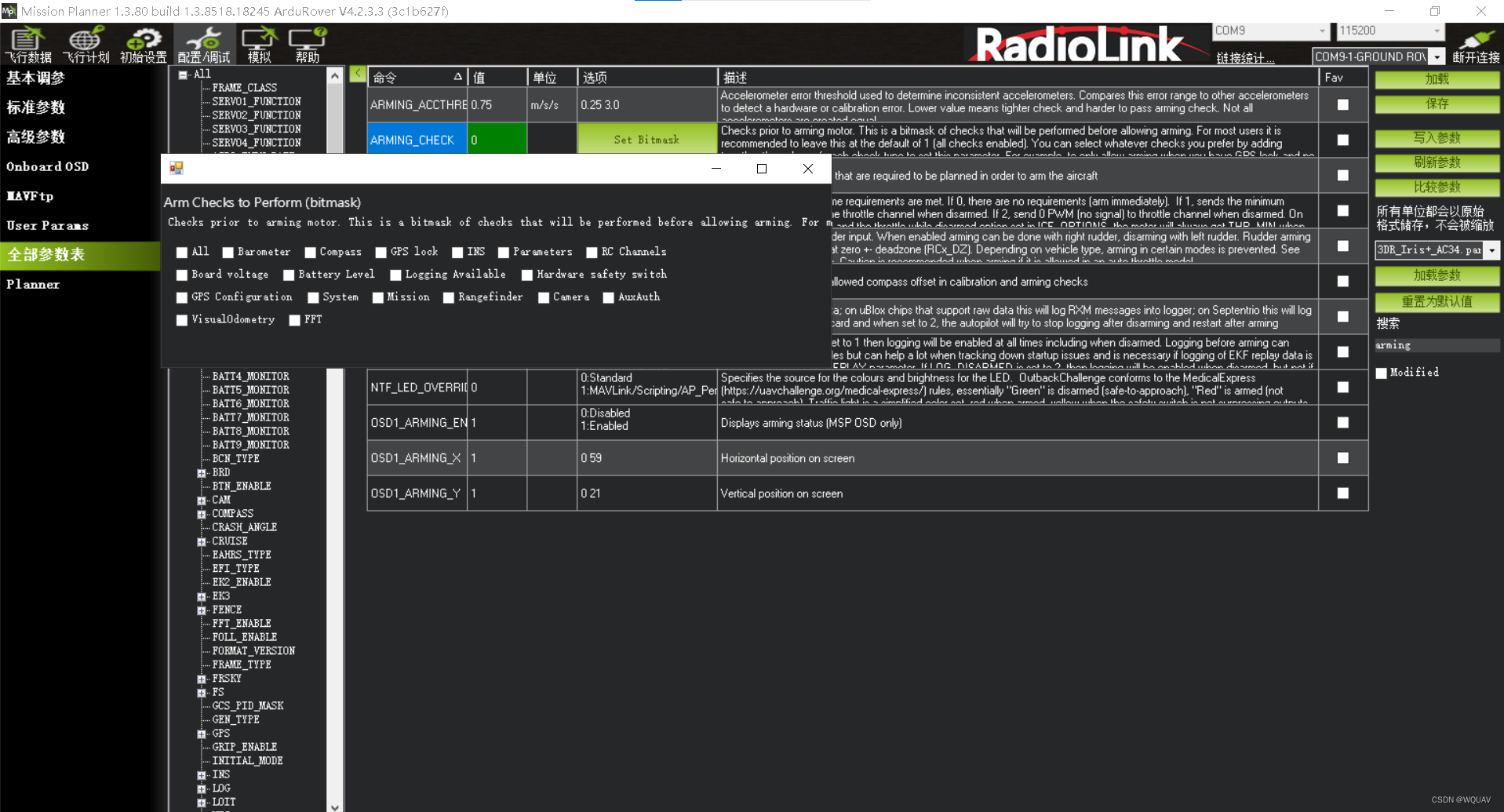The height and width of the screenshot is (812, 1504).
Task: Expand the GPS tree node
Action: 202,734
